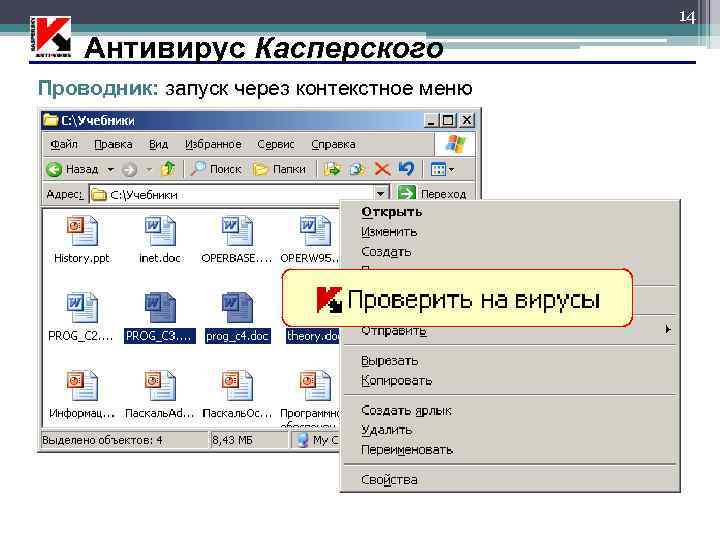This screenshot has width=720, height=540.
Task: Click the Forward arrow icon in toolbar
Action: (x=129, y=170)
